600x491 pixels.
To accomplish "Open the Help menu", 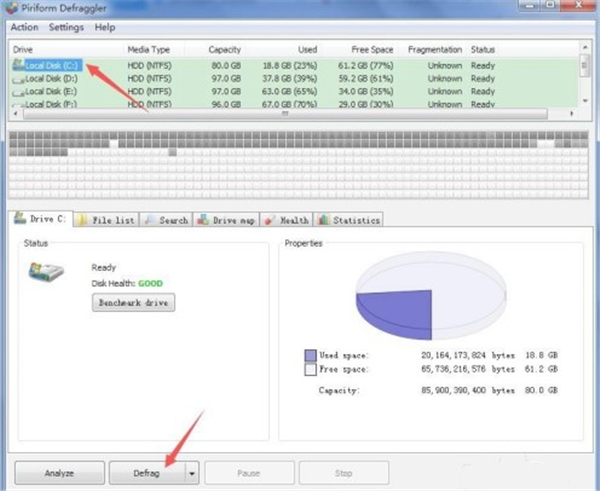I will [105, 27].
